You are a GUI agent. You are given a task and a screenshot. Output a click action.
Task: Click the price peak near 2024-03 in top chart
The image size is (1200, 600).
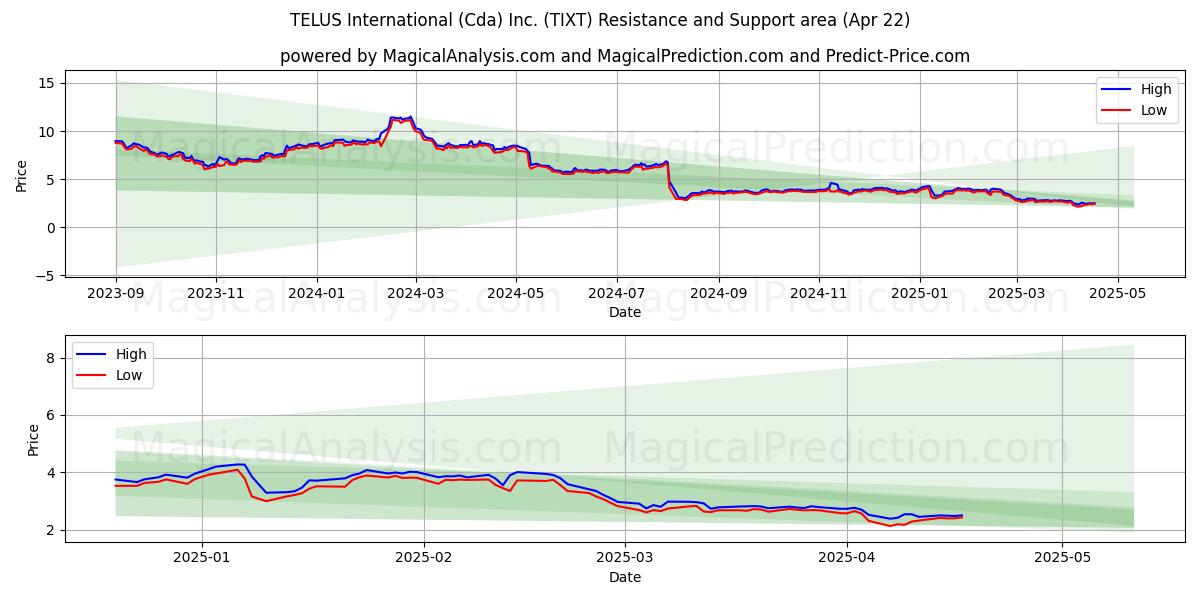pyautogui.click(x=400, y=118)
